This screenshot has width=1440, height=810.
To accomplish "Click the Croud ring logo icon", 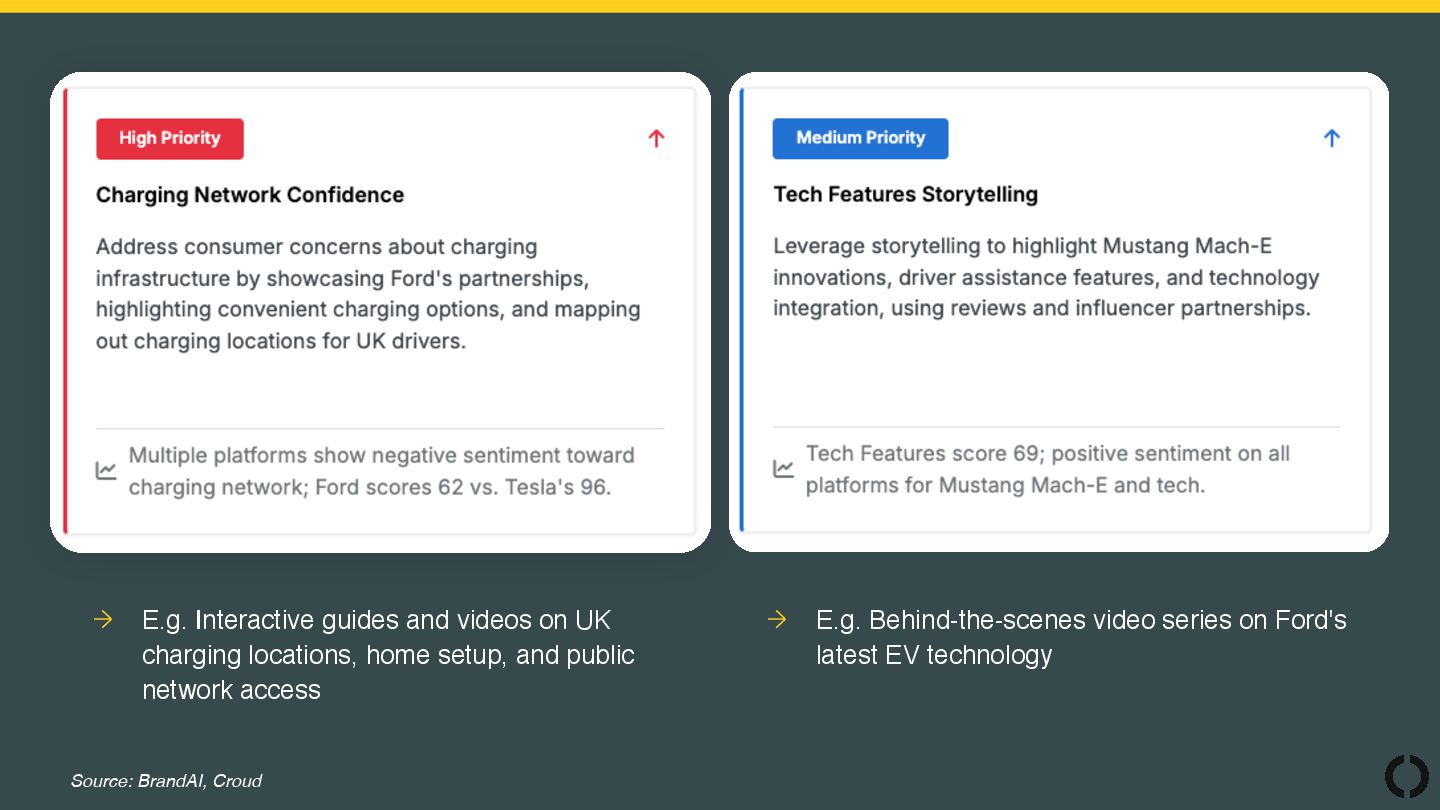I will (x=1406, y=776).
